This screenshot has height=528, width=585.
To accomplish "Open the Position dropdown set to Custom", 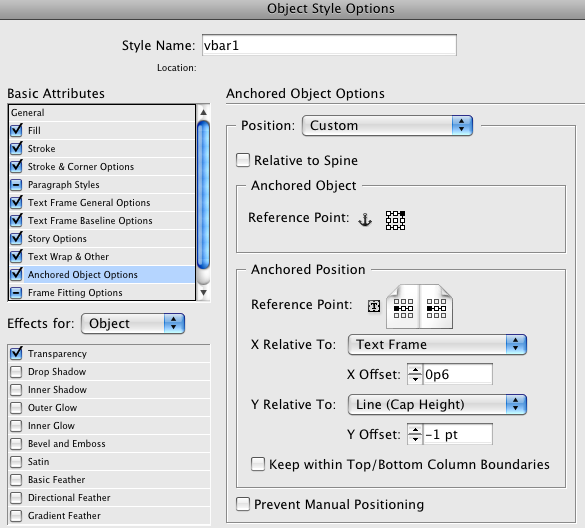I will (x=387, y=125).
